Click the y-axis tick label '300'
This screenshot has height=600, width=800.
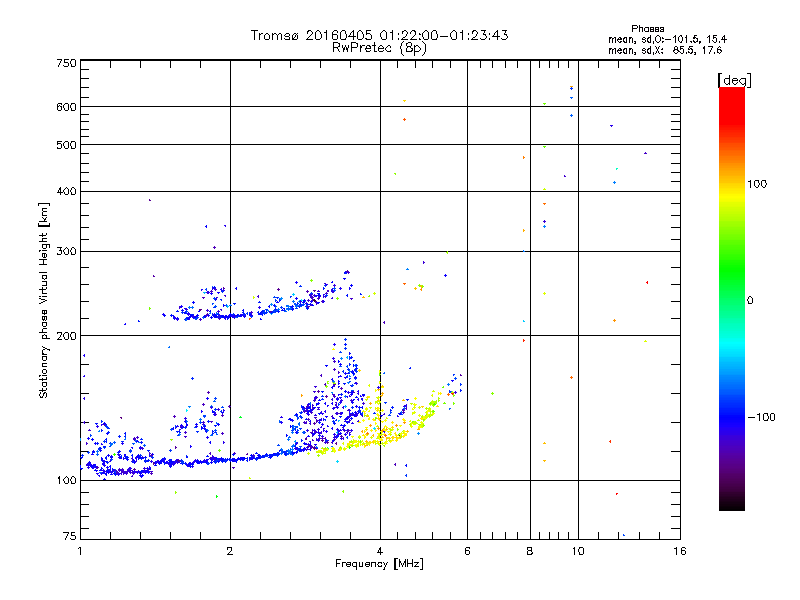pos(67,251)
